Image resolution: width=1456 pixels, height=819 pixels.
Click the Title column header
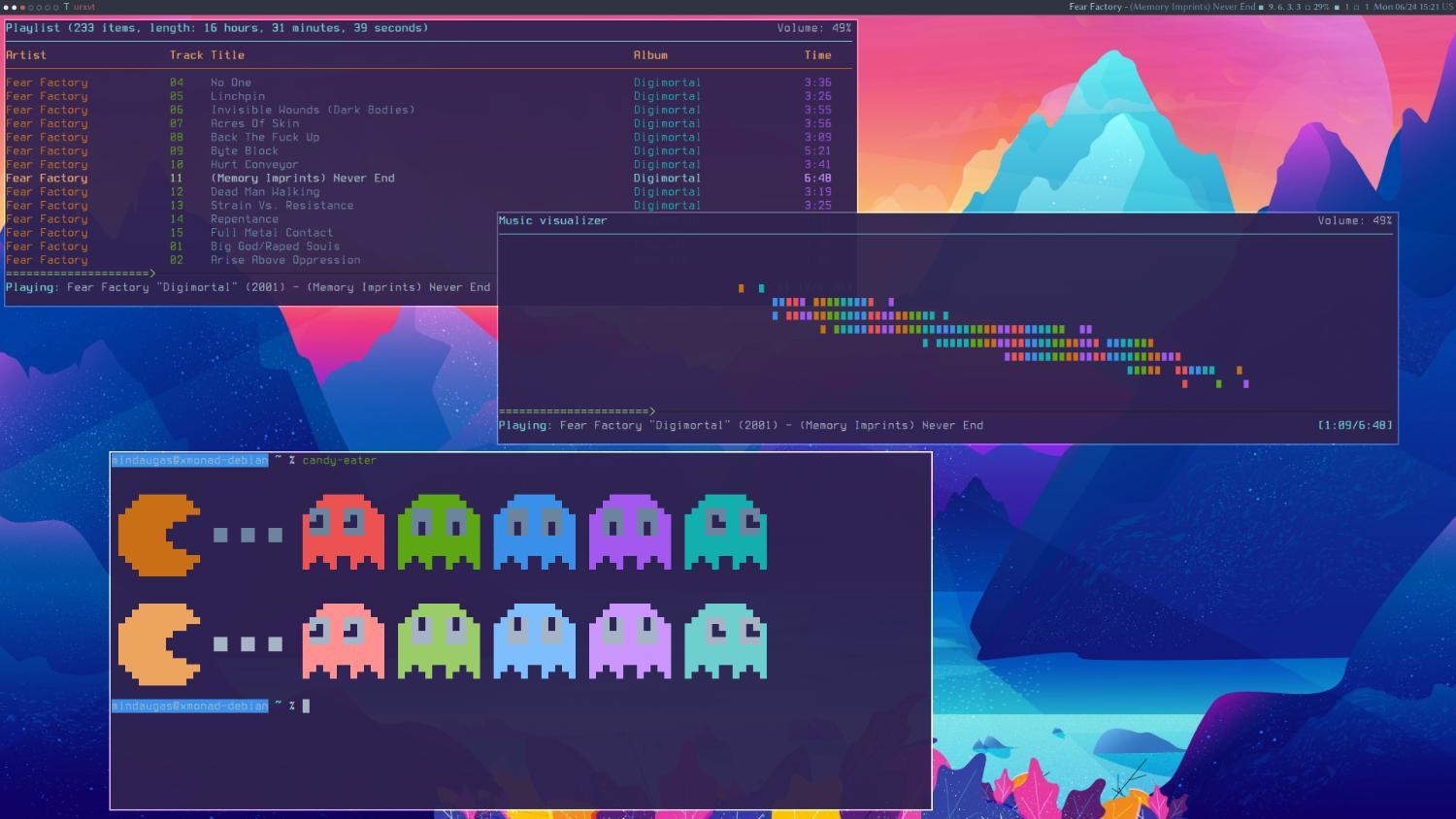pyautogui.click(x=228, y=55)
